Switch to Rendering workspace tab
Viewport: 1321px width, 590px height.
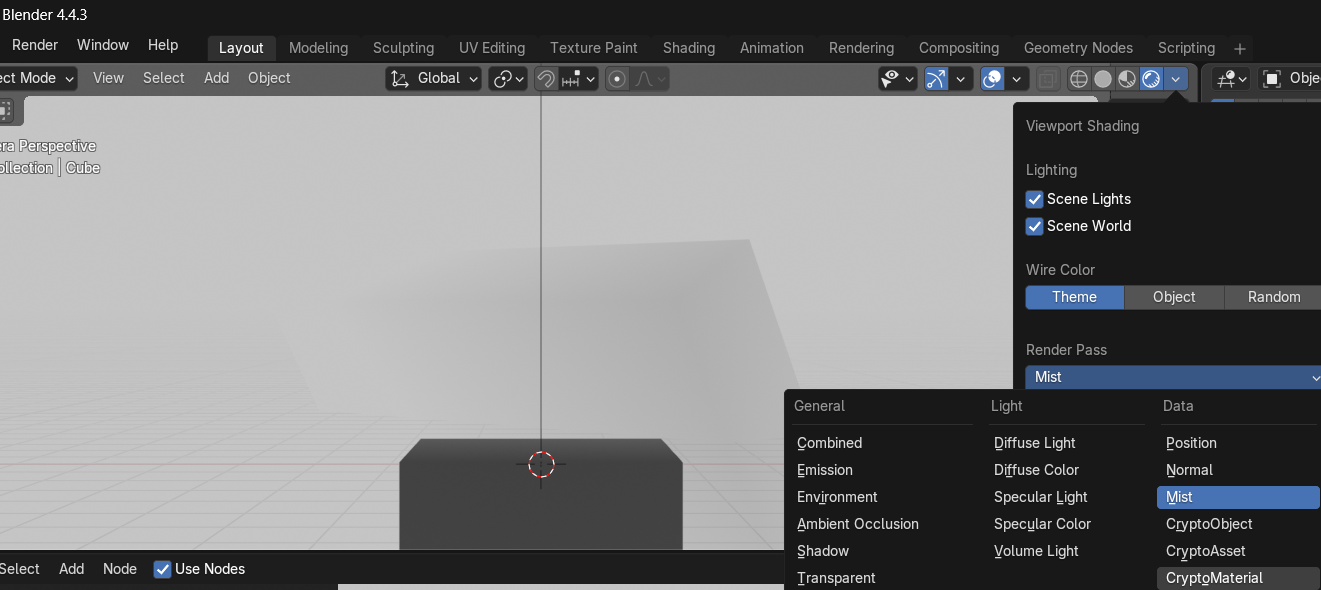coord(861,48)
